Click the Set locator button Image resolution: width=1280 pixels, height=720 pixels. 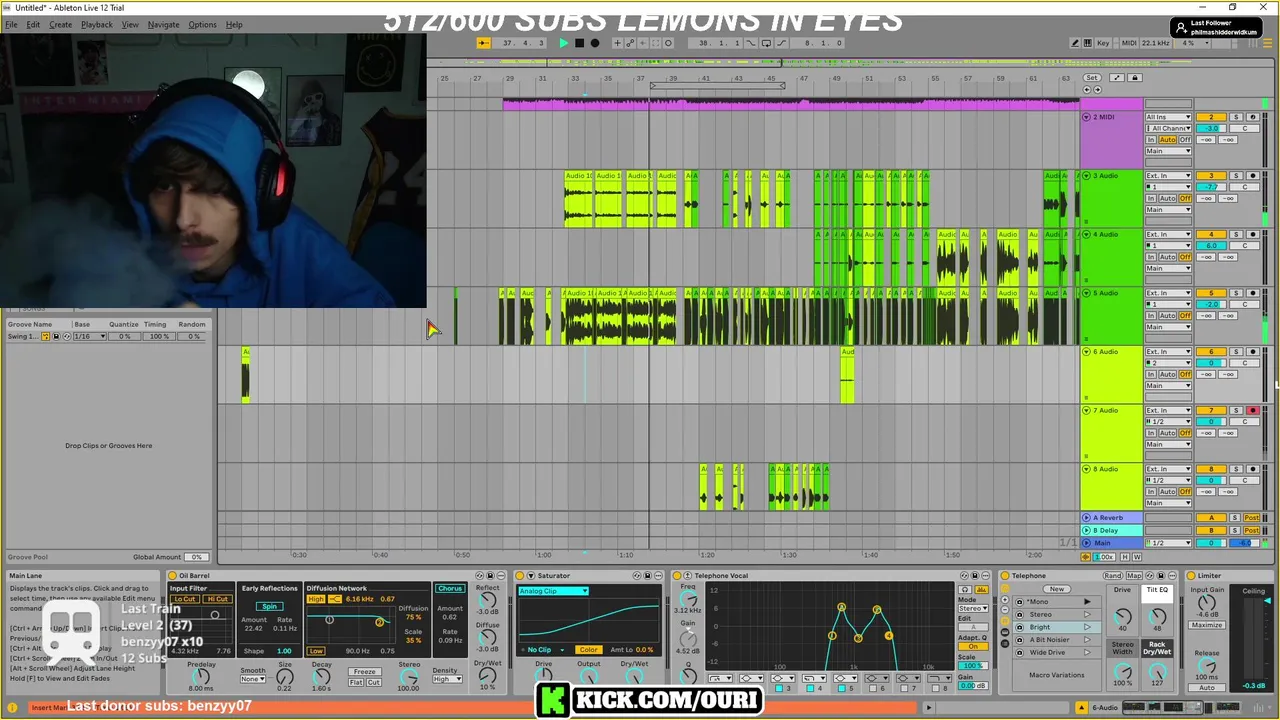(x=1092, y=78)
